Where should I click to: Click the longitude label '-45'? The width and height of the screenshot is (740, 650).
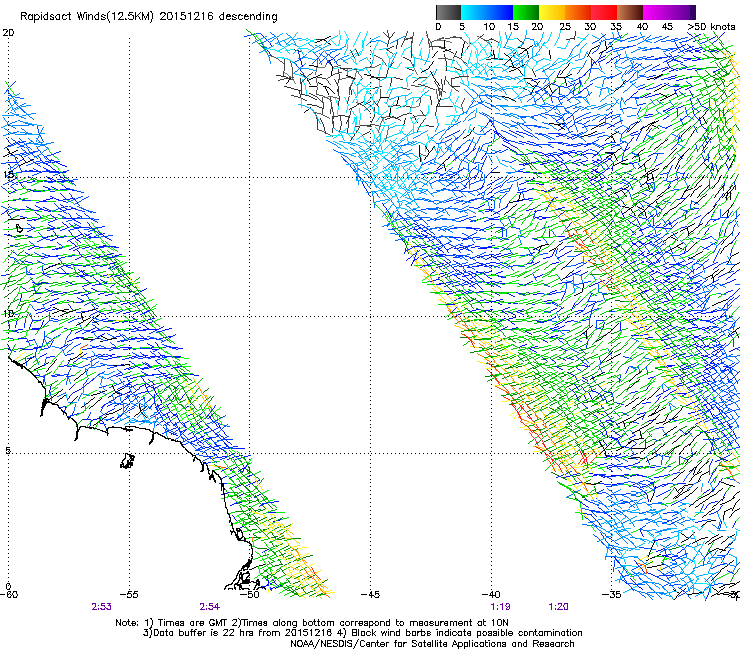pos(370,594)
